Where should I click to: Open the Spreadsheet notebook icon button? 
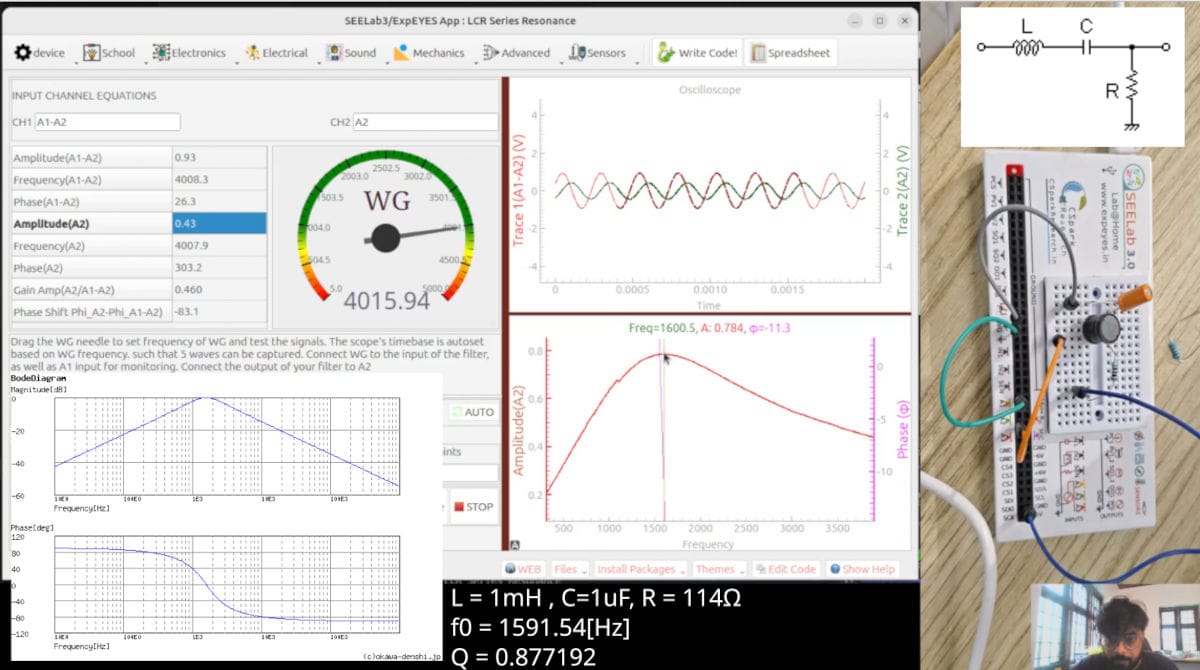coord(790,53)
